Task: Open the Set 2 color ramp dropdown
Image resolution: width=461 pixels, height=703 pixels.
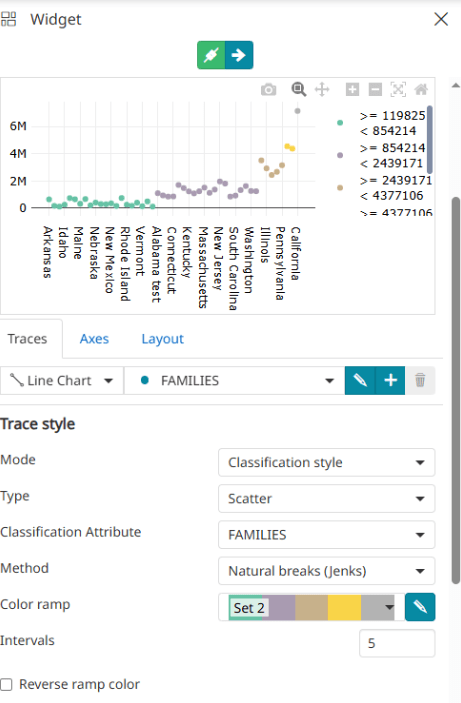Action: (x=311, y=607)
